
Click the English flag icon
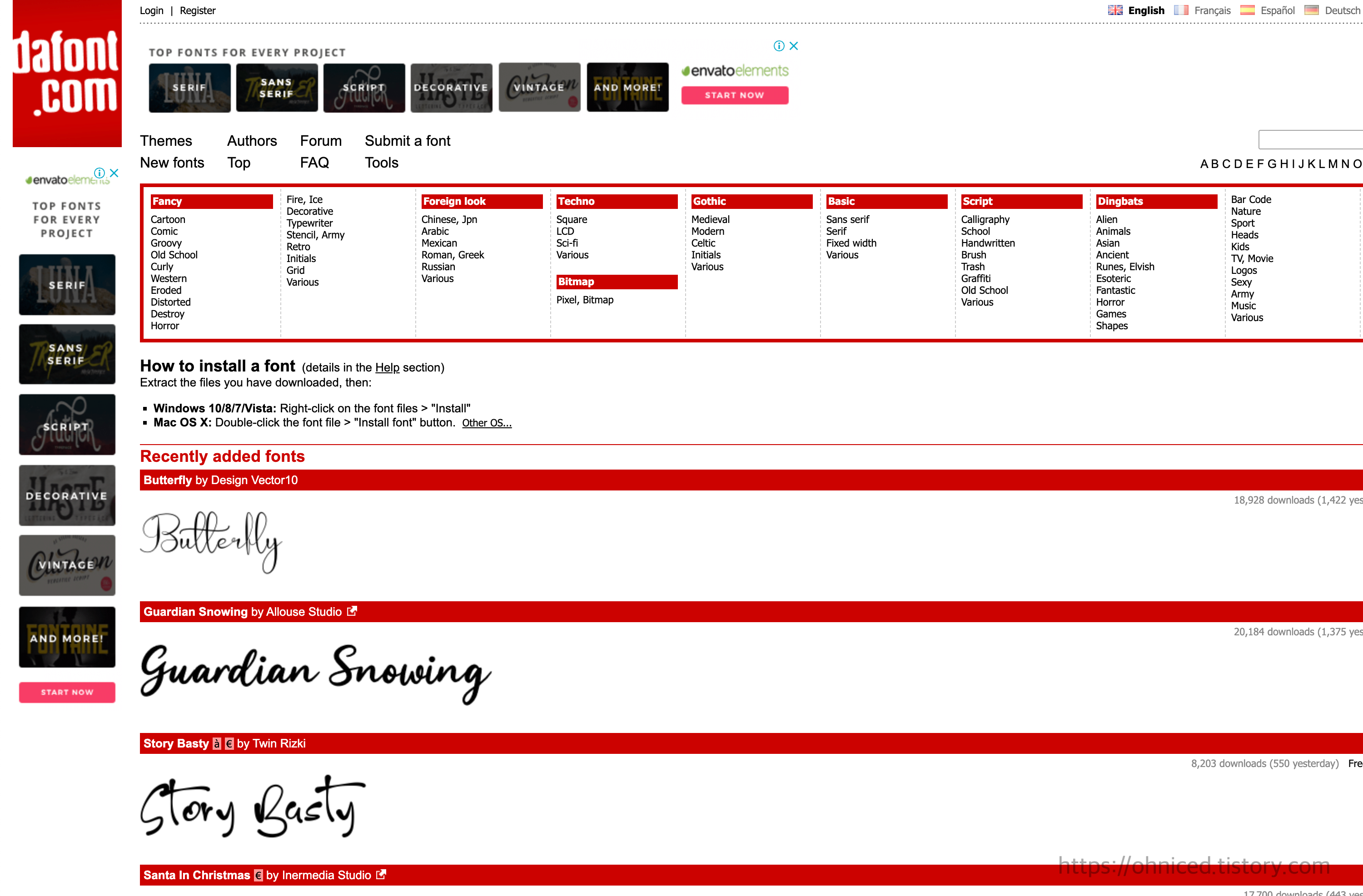point(1115,10)
